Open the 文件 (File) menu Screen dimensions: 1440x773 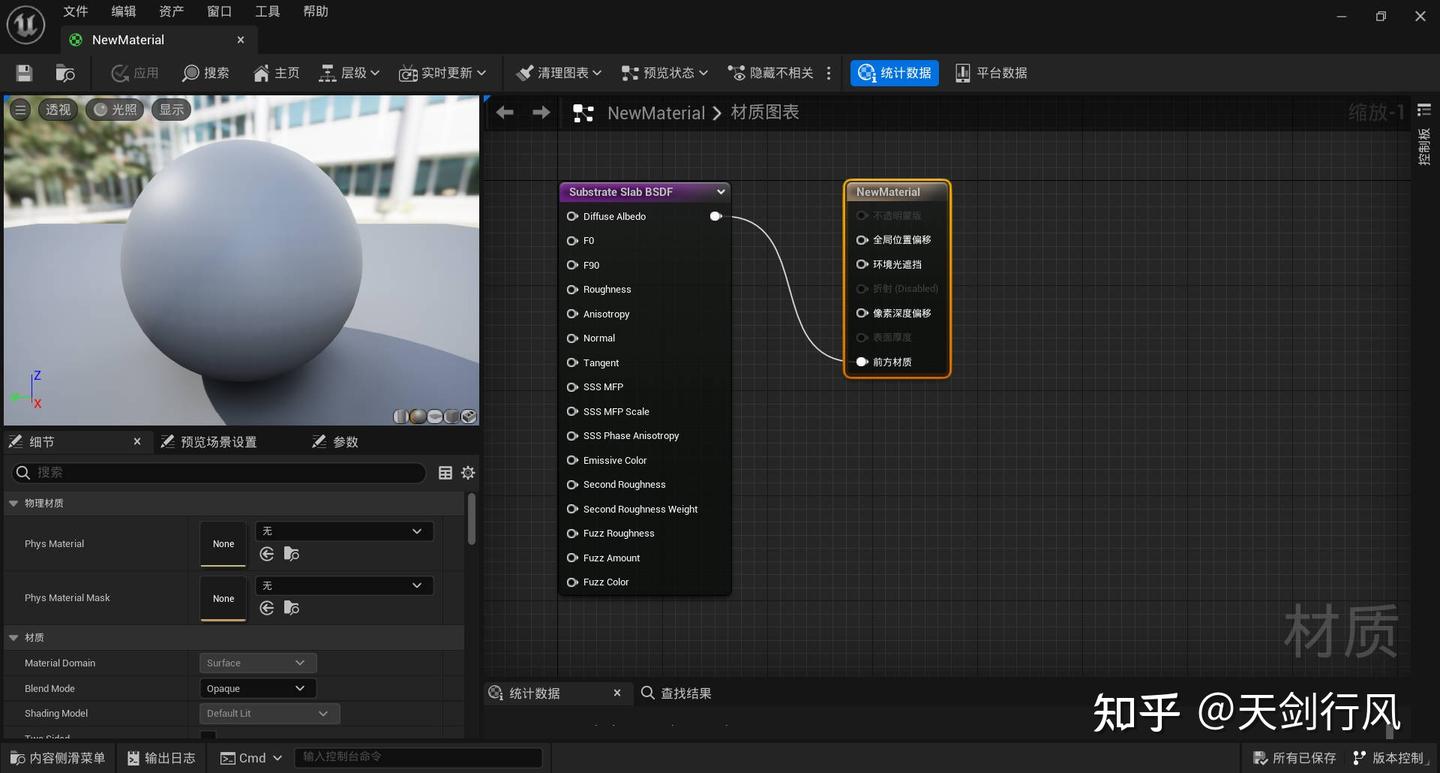(75, 11)
